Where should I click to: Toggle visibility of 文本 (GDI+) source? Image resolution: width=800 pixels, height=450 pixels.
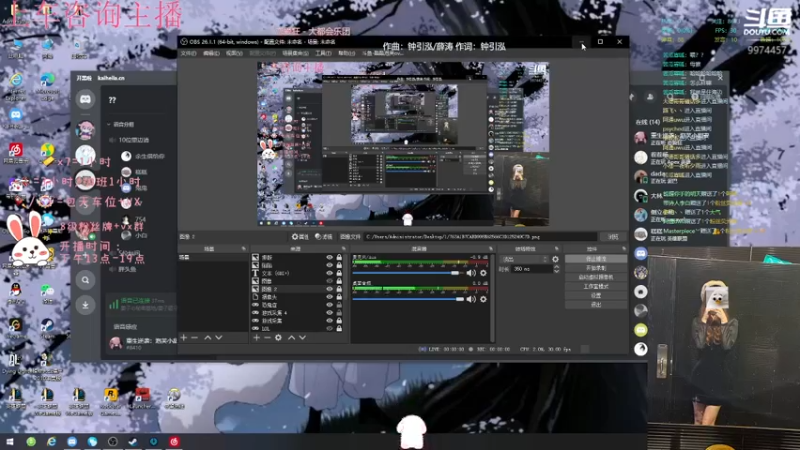(329, 273)
